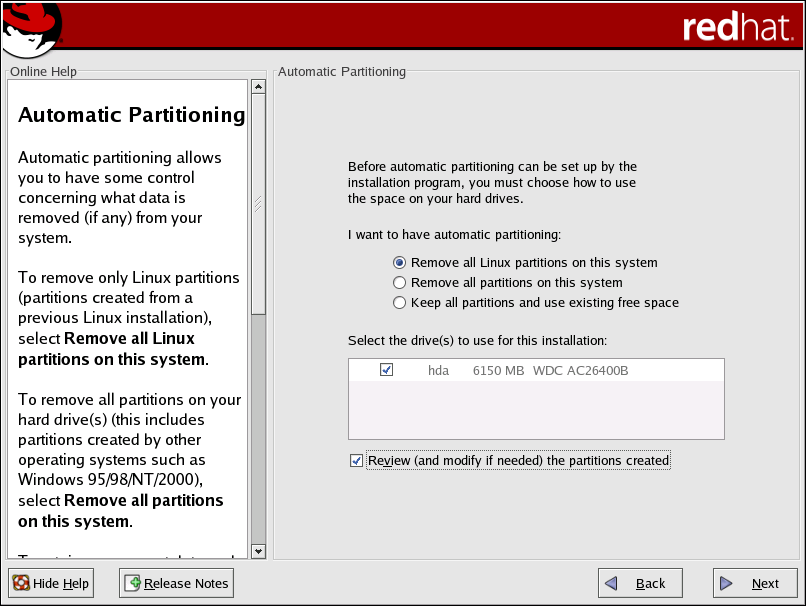
Task: Click the right arrow icon on Next
Action: pyautogui.click(x=728, y=583)
